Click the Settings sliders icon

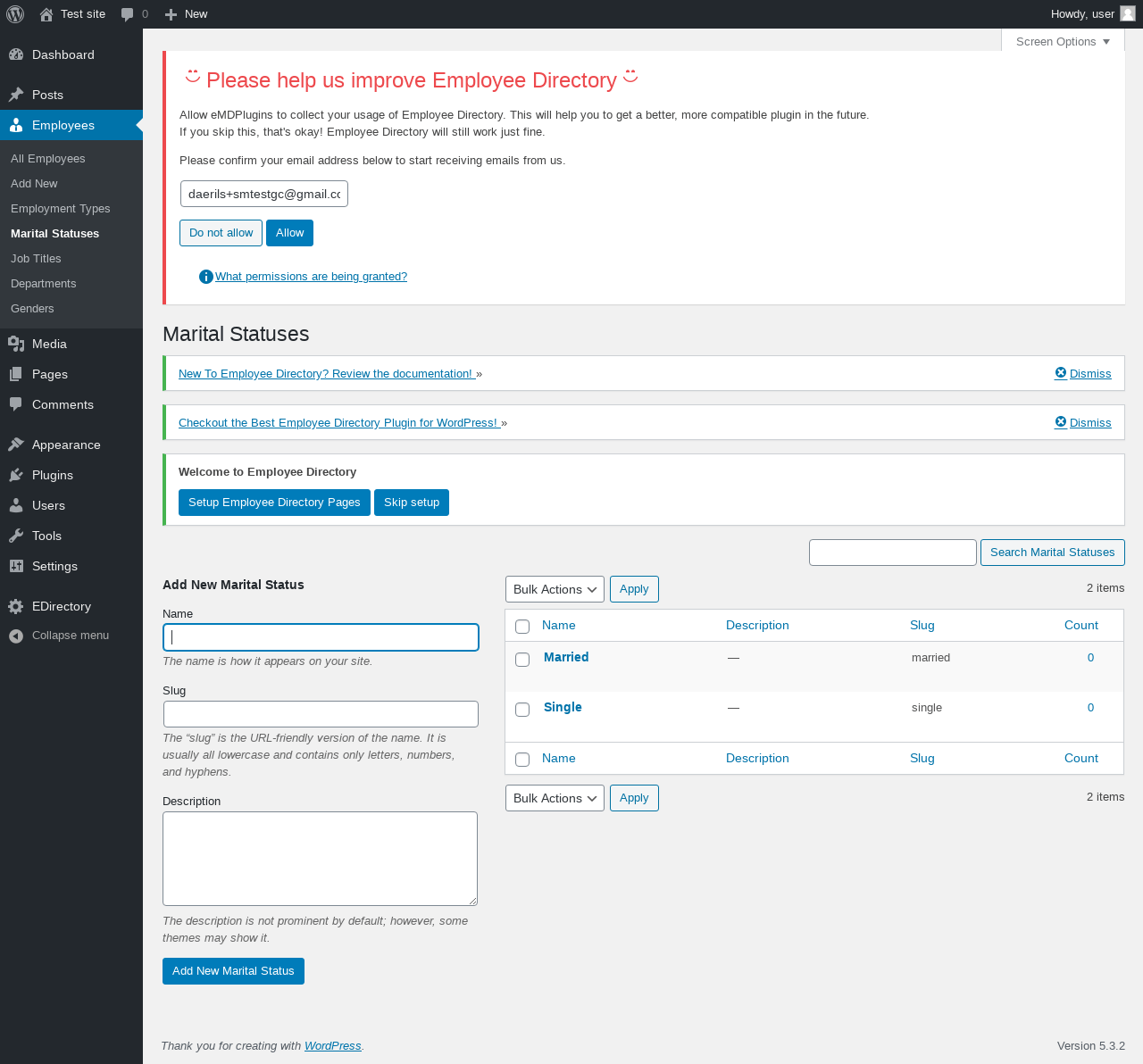click(x=16, y=566)
